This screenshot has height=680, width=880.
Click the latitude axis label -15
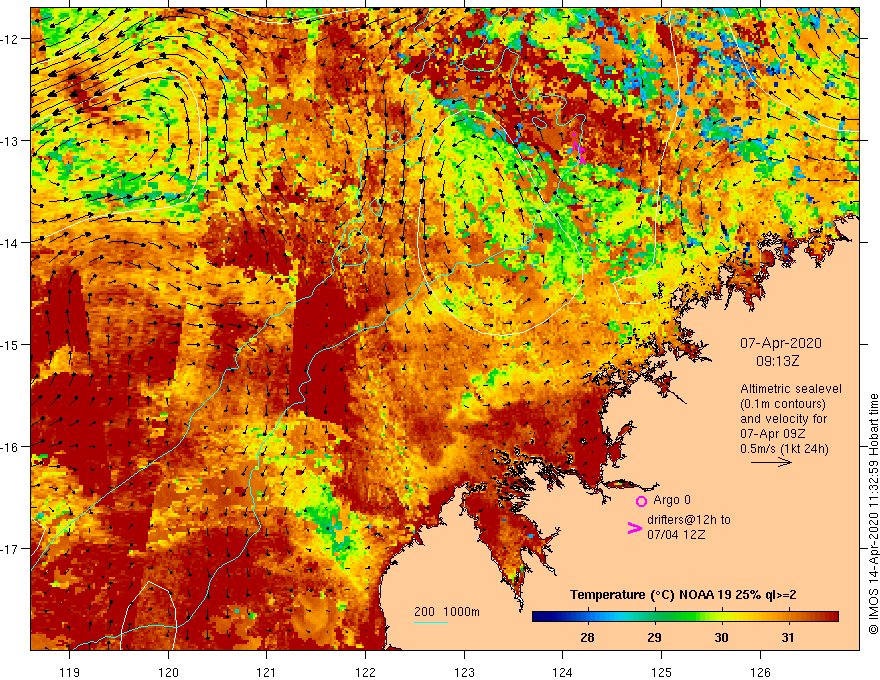coord(11,345)
